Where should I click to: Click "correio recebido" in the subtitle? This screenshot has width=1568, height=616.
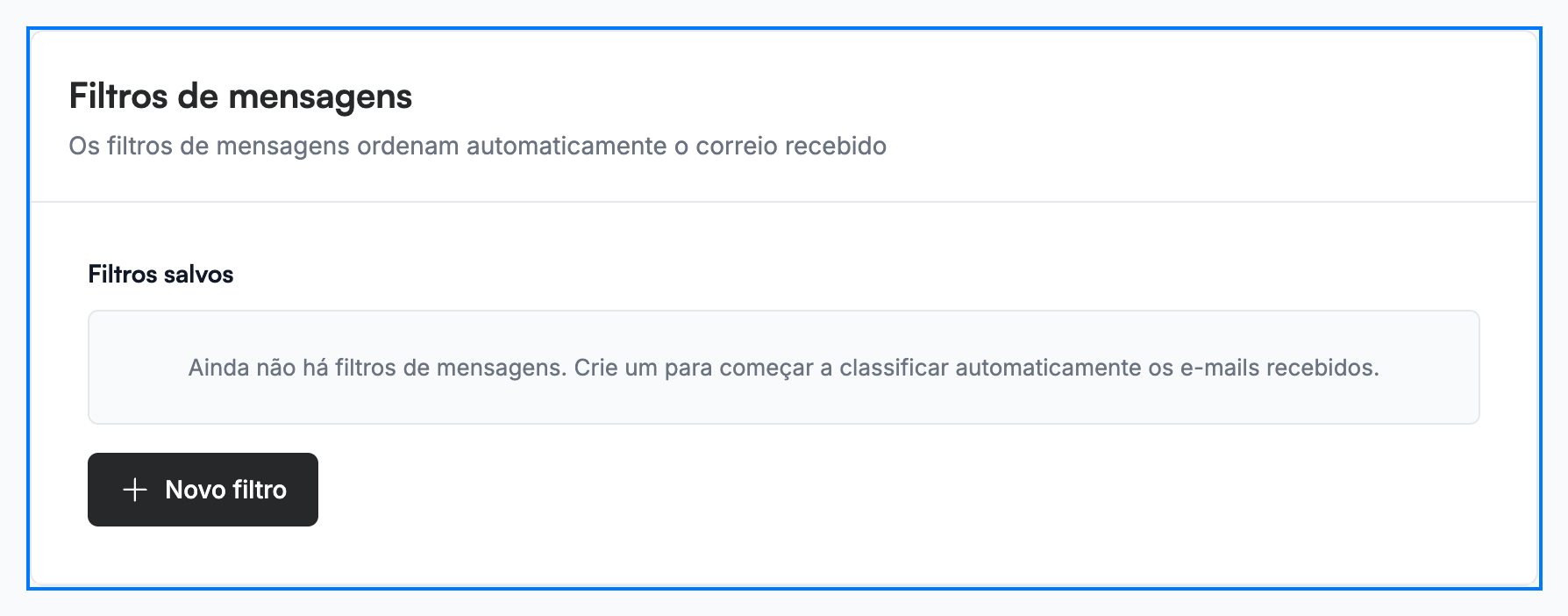pyautogui.click(x=791, y=146)
